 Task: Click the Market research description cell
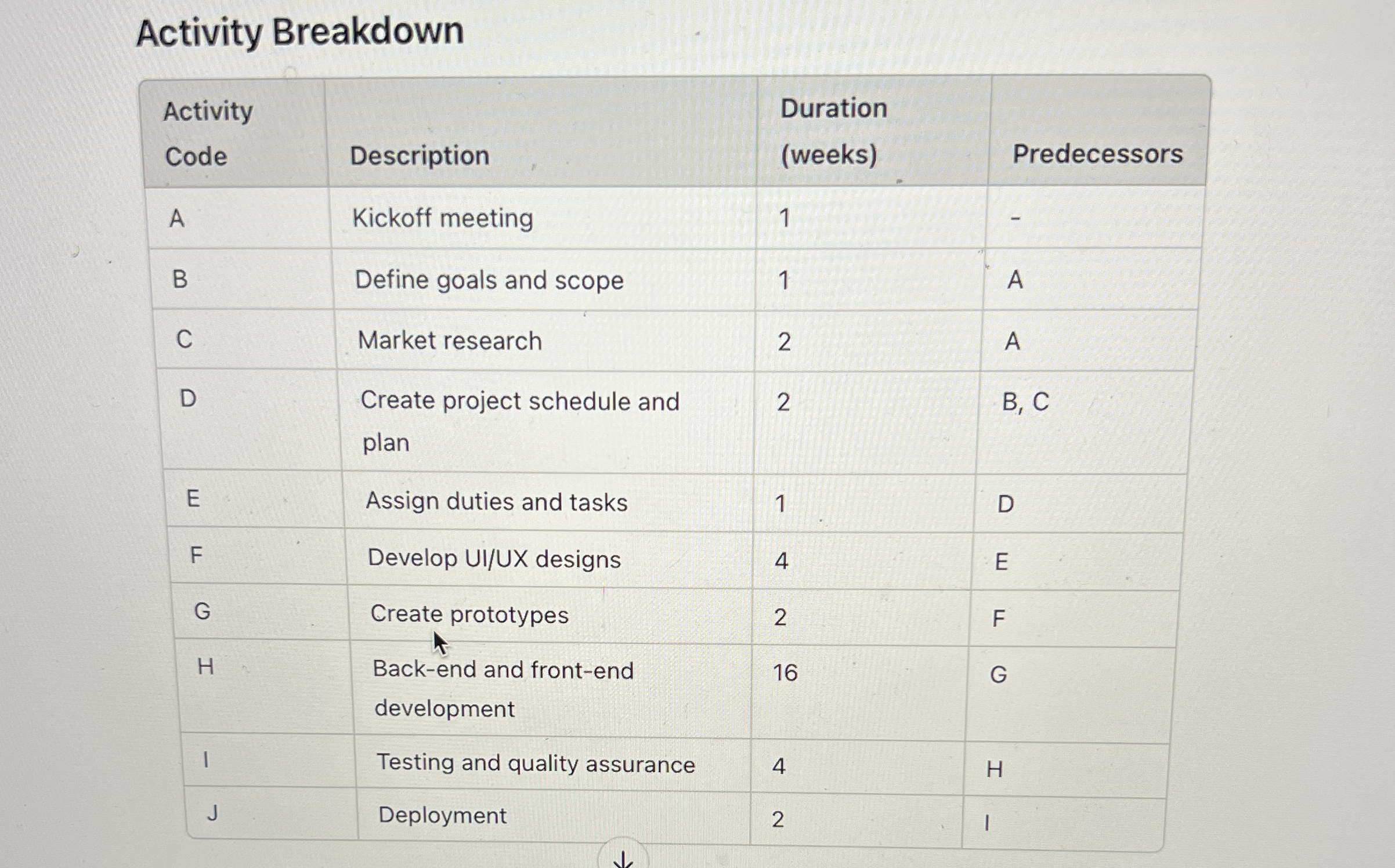pyautogui.click(x=545, y=340)
